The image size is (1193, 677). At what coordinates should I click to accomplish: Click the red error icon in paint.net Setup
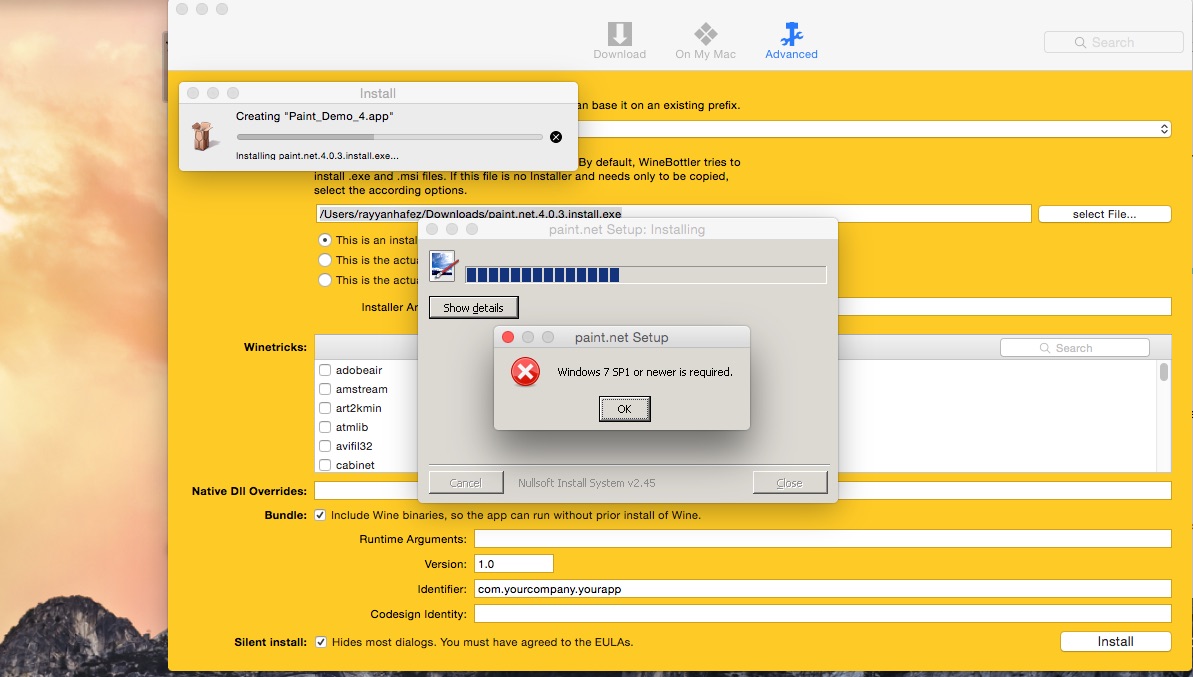click(x=525, y=372)
